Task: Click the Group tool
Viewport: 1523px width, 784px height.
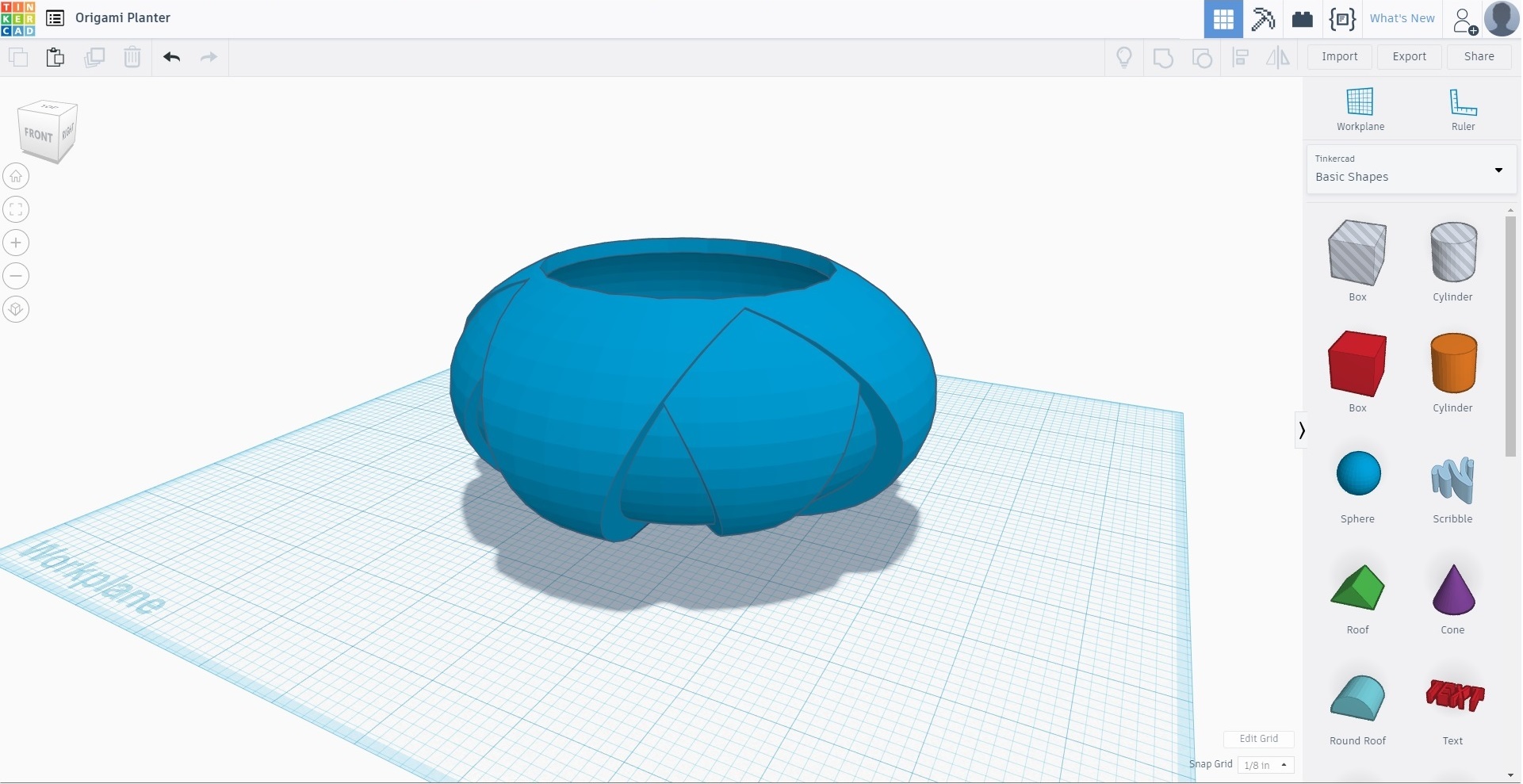Action: [x=1162, y=57]
